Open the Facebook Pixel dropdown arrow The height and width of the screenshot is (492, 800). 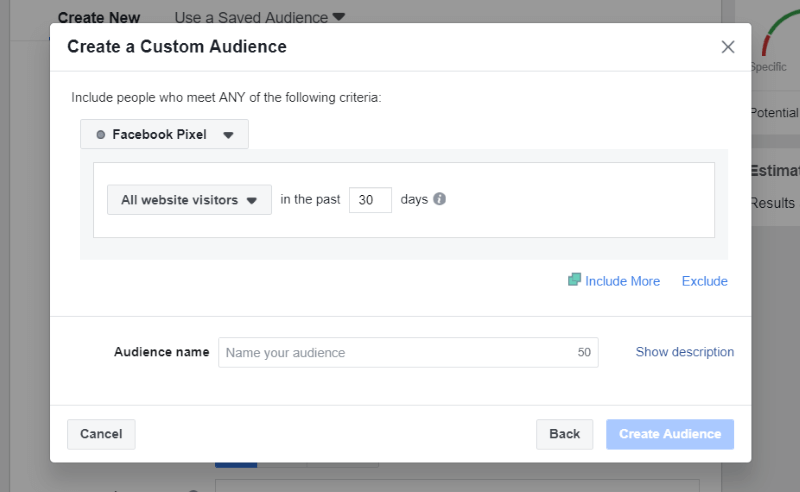click(x=228, y=135)
